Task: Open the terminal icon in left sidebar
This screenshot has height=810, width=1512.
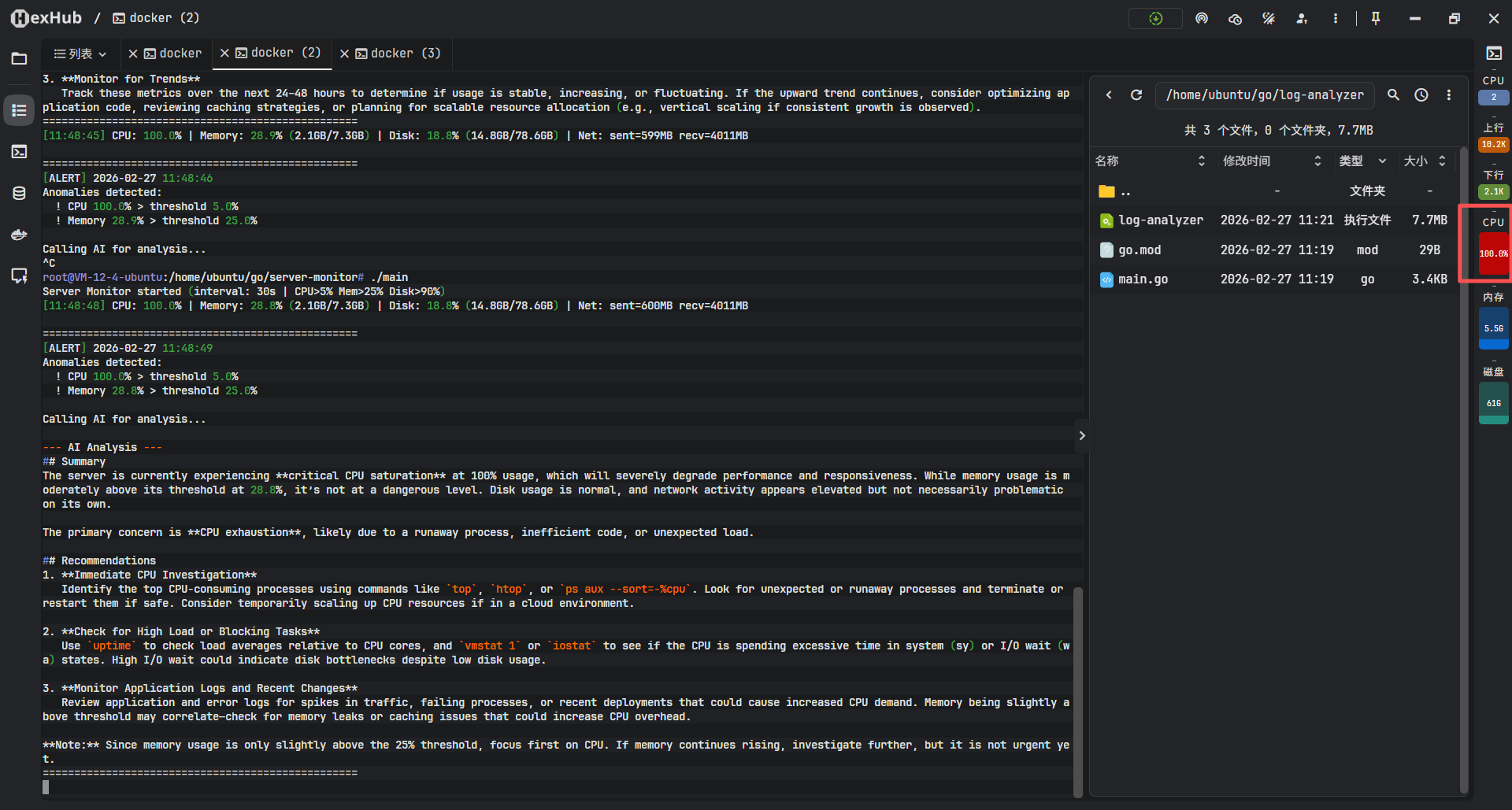Action: (19, 152)
